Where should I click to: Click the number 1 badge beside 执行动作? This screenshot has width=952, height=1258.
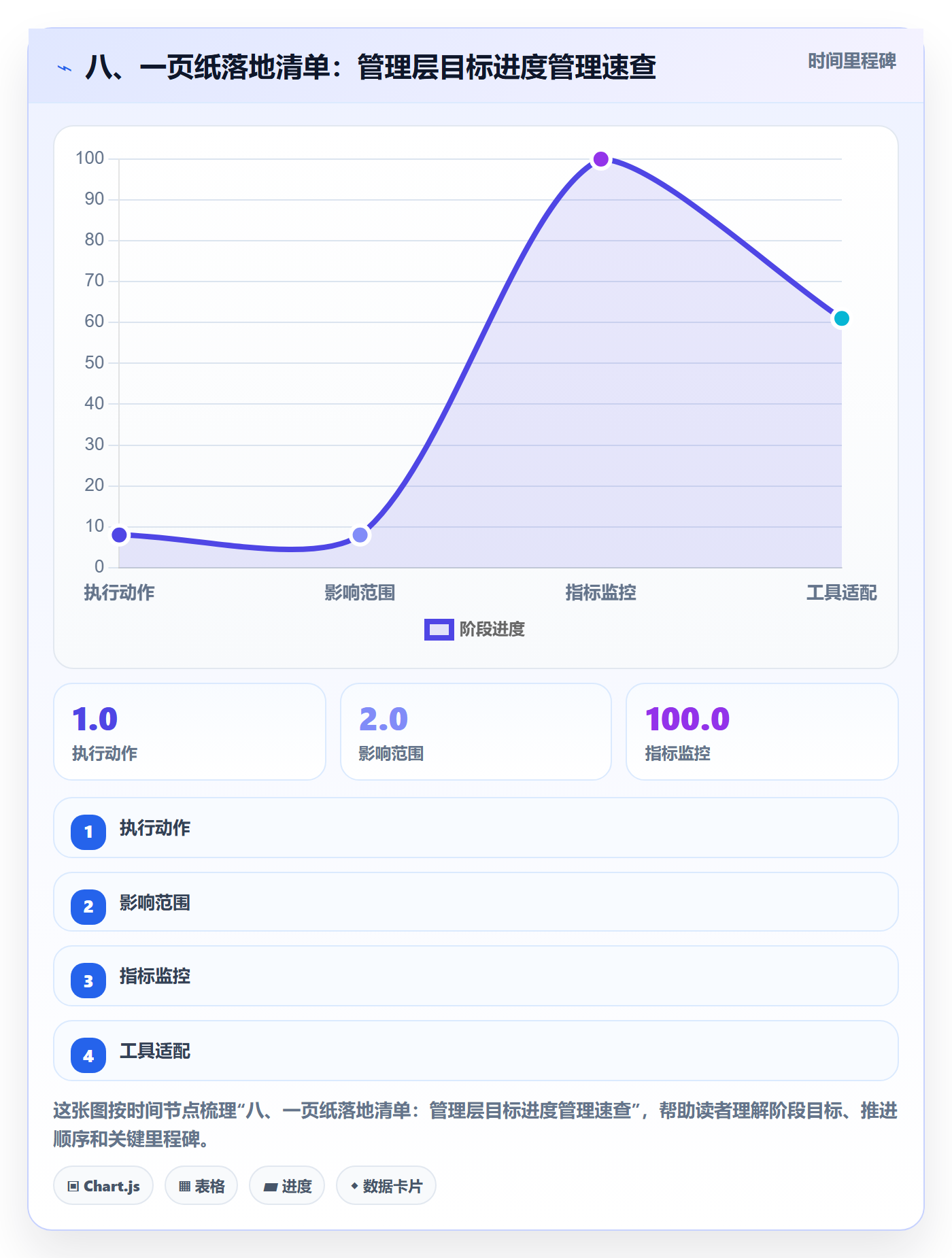88,832
